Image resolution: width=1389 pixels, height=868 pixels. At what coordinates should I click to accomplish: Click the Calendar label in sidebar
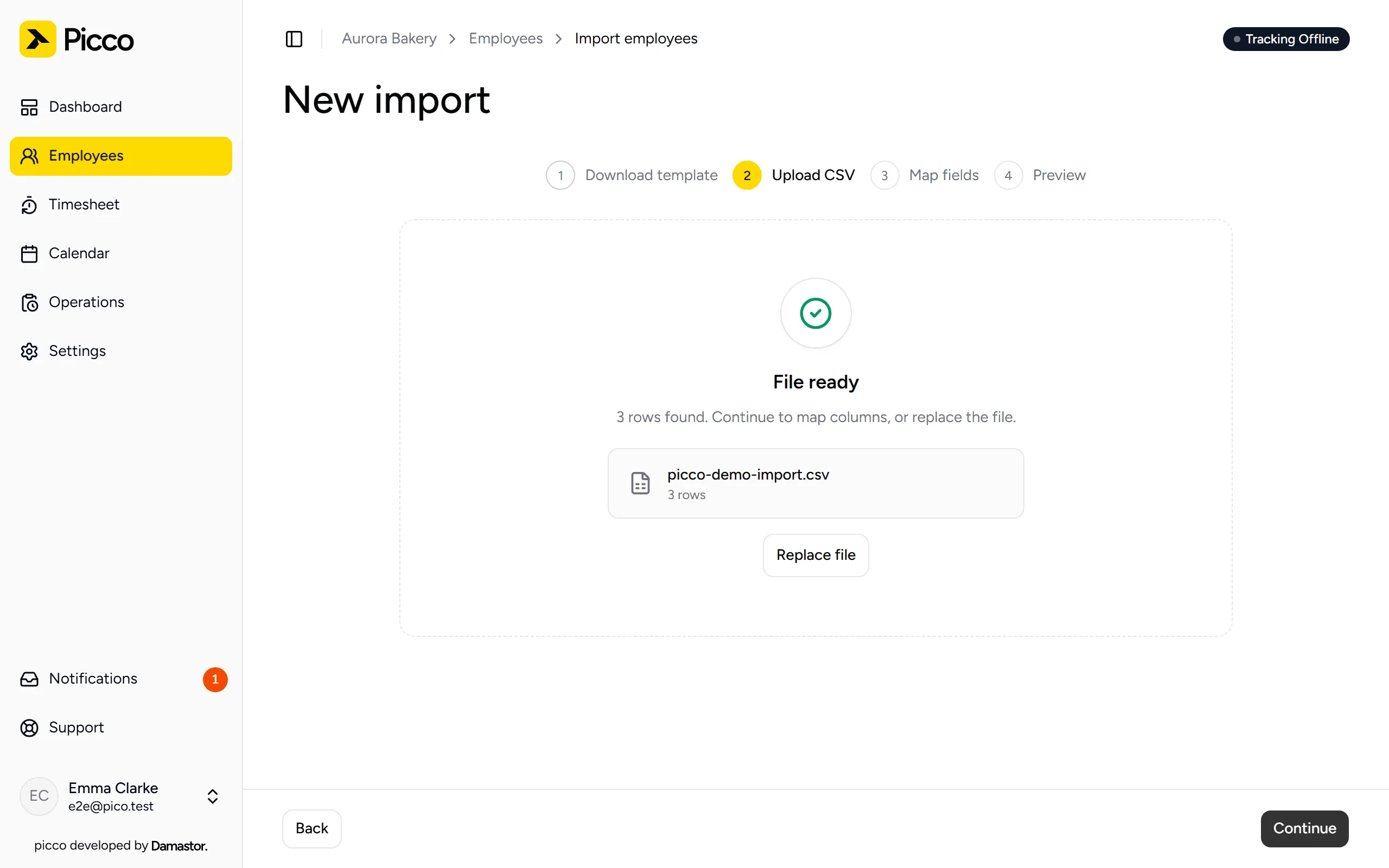[x=79, y=253]
